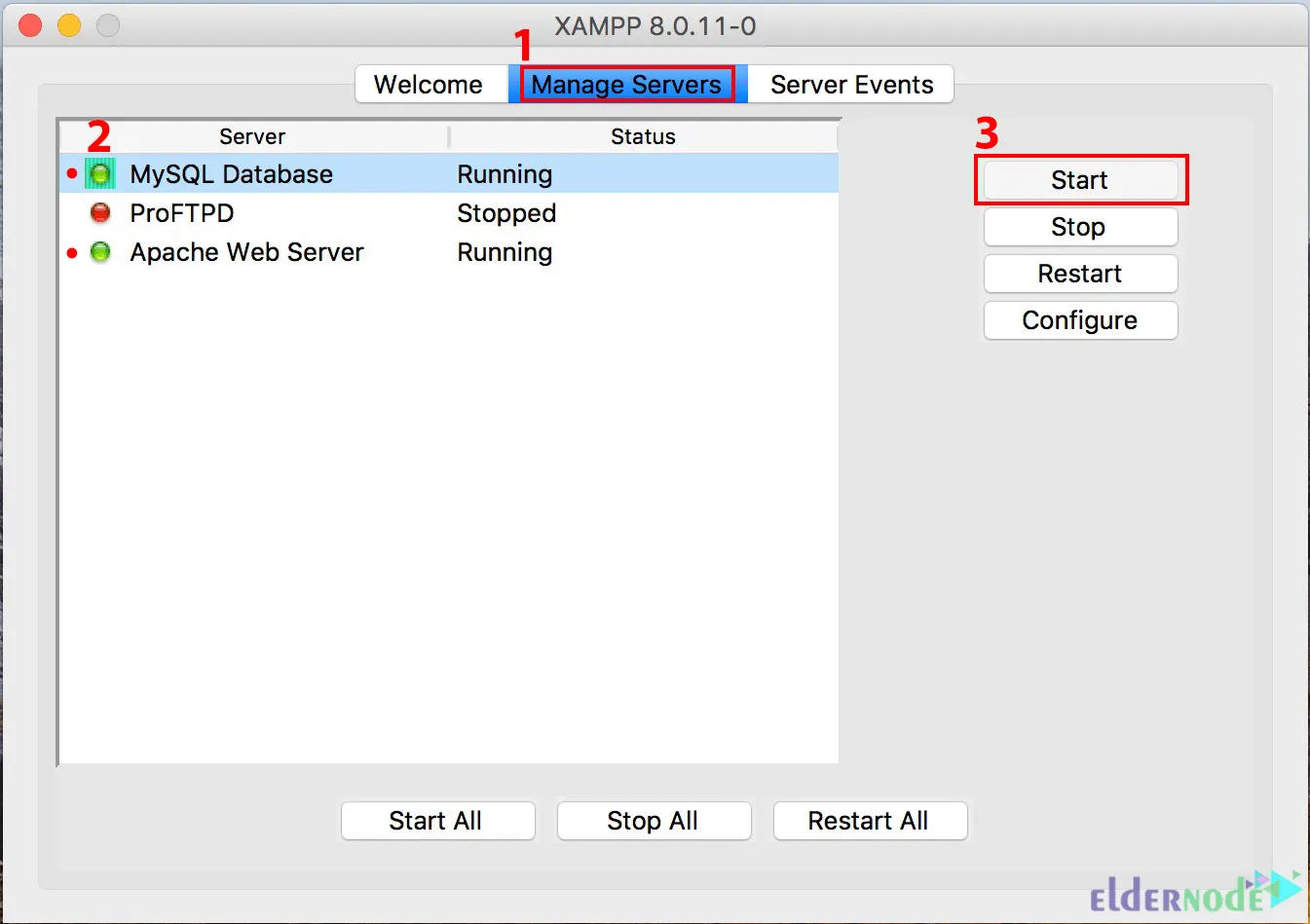Click the Restart server button
This screenshot has width=1310, height=924.
[1080, 274]
